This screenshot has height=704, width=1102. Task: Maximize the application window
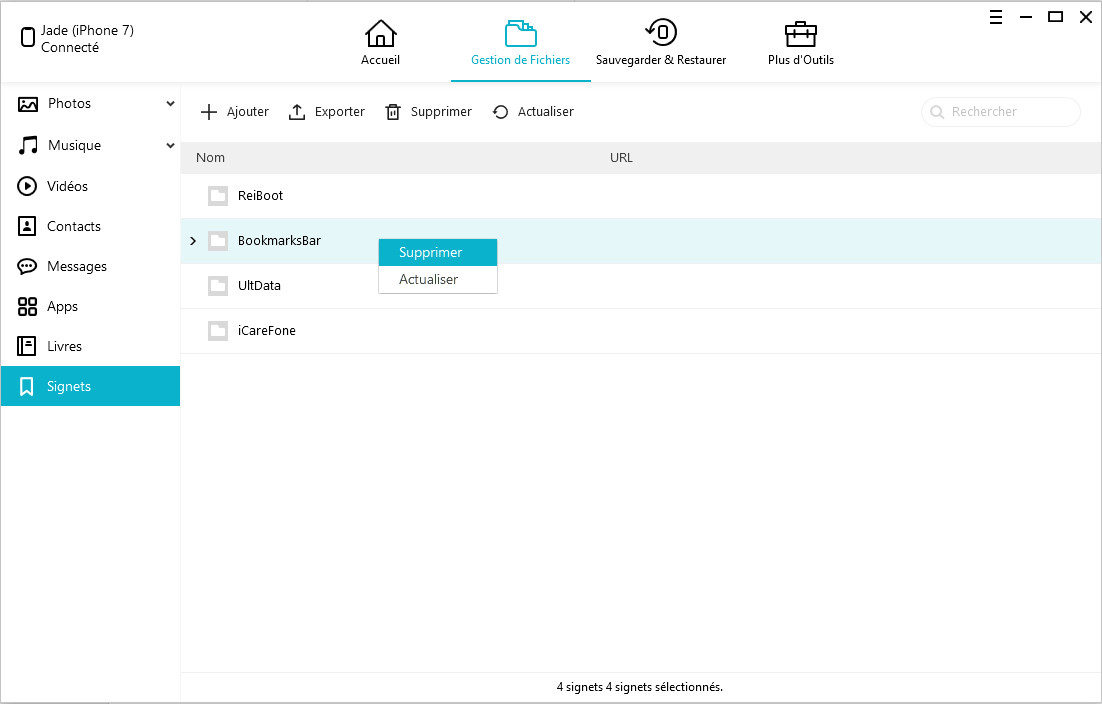(x=1056, y=17)
